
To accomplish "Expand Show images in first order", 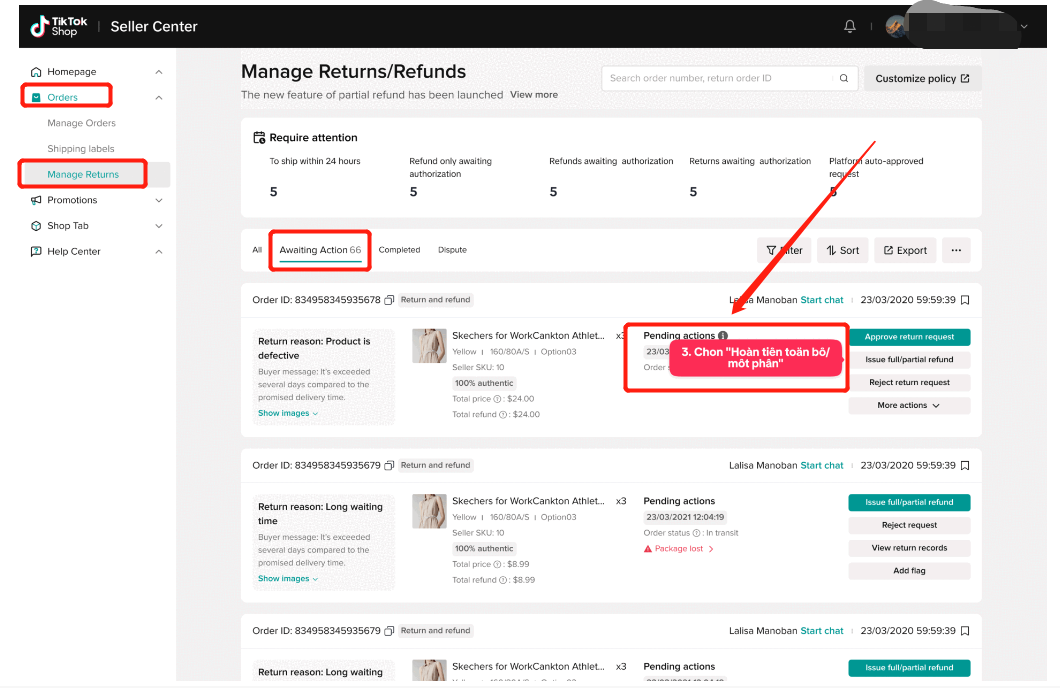I will tap(288, 413).
